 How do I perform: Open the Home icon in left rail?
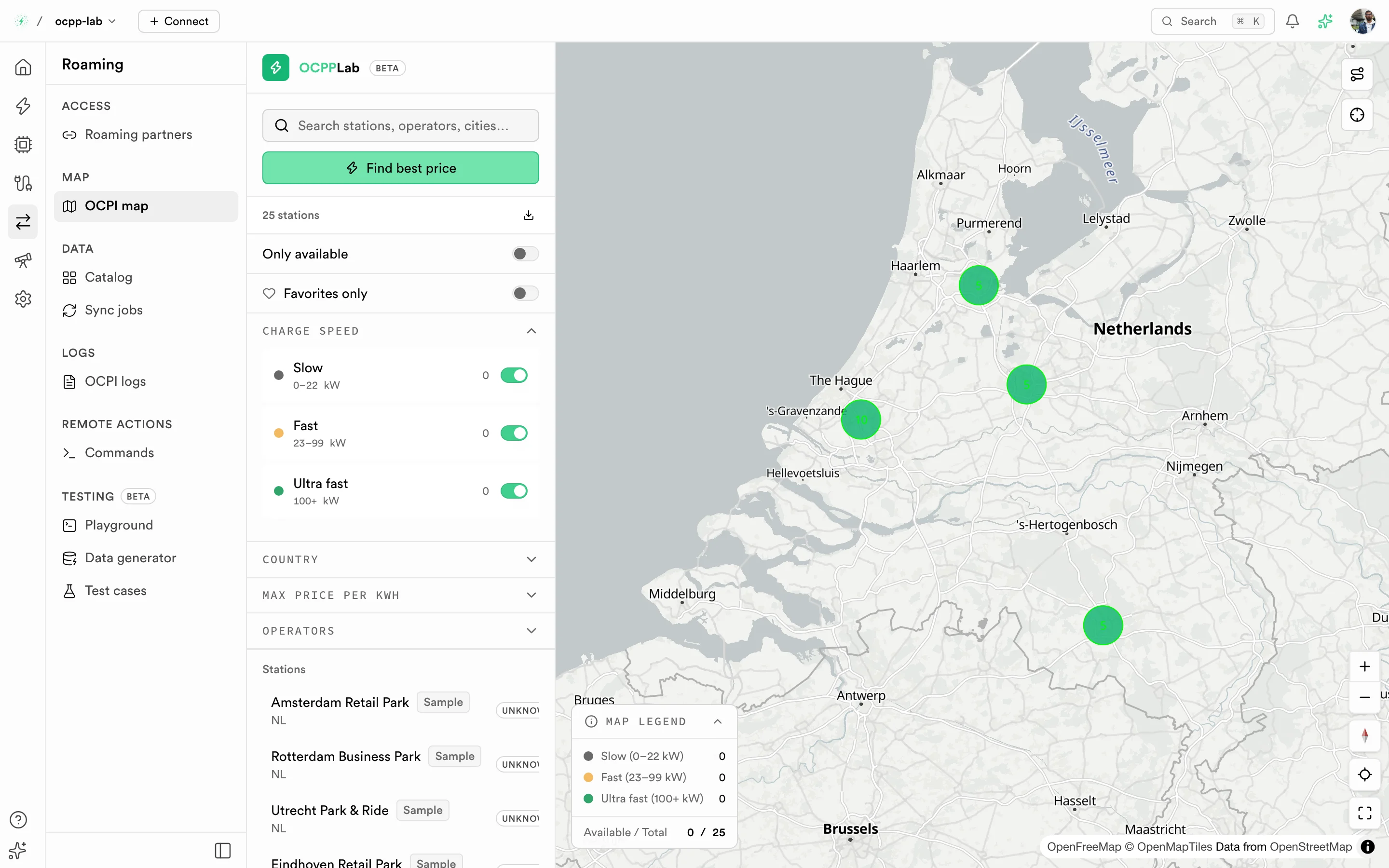23,67
